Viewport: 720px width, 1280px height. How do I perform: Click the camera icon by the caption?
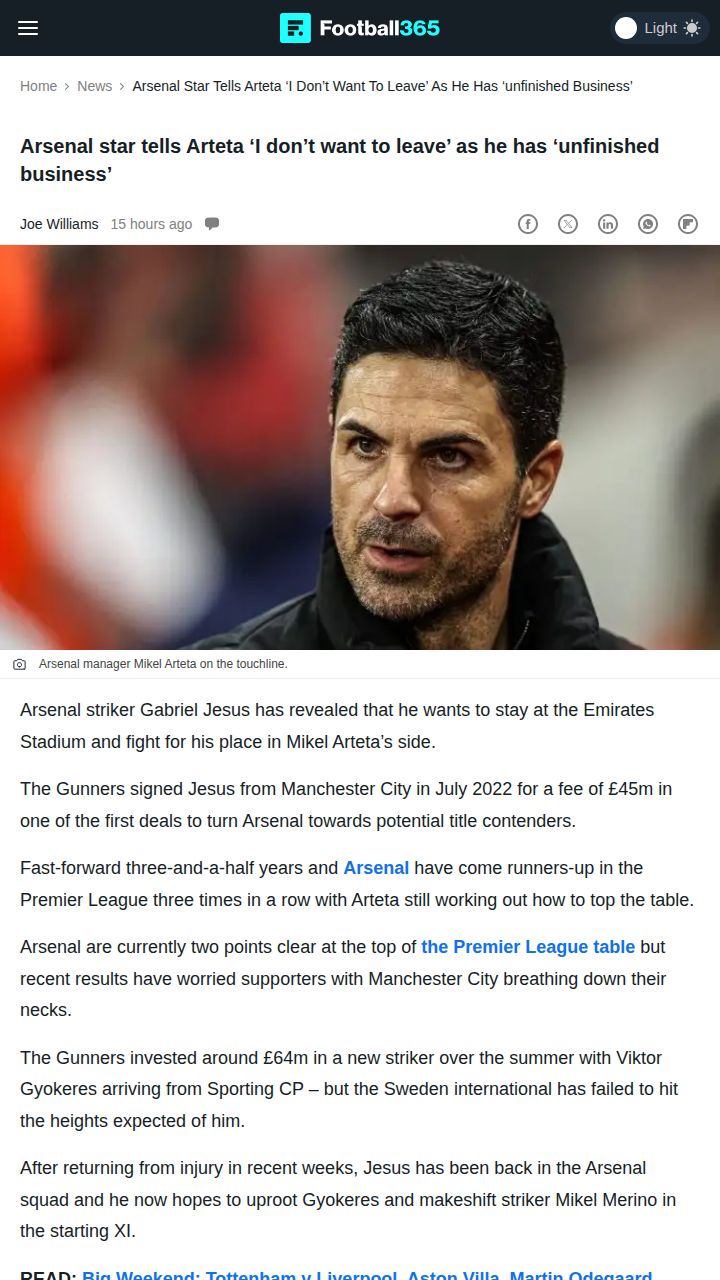19,664
